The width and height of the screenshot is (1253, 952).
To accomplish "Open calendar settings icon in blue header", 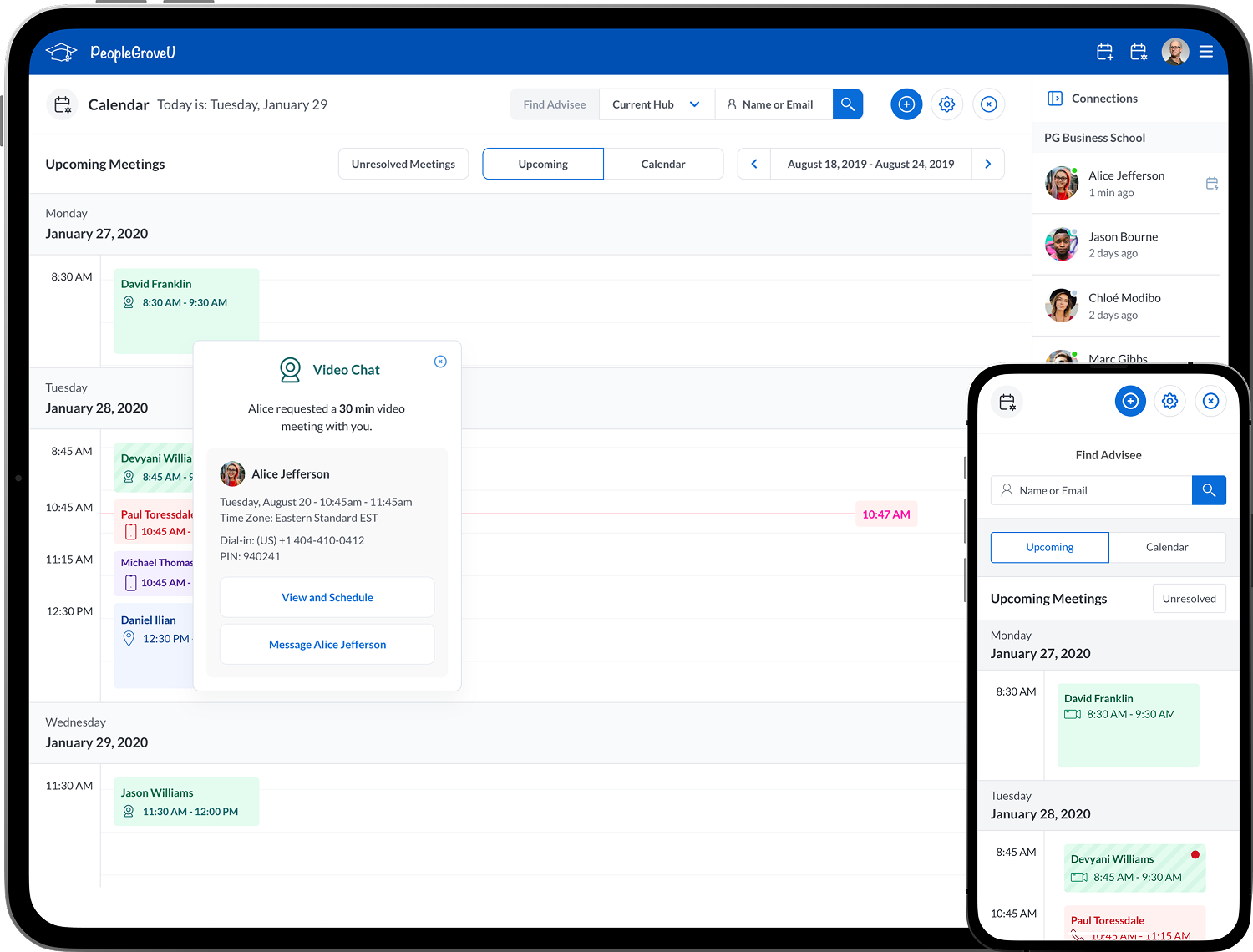I will click(x=1138, y=53).
